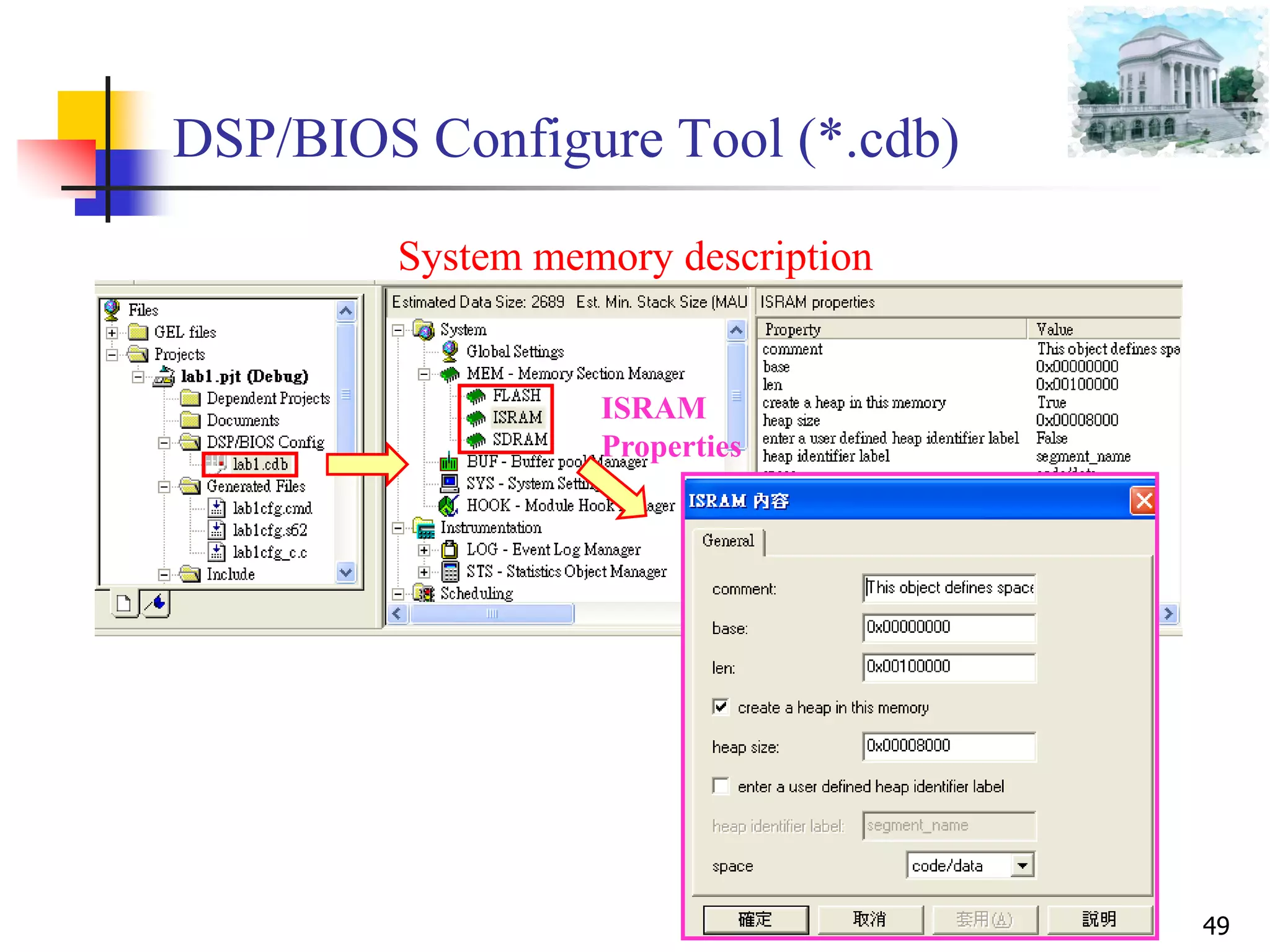Screen dimensions: 1270x952
Task: Click the lab1.pjt project icon
Action: point(164,376)
